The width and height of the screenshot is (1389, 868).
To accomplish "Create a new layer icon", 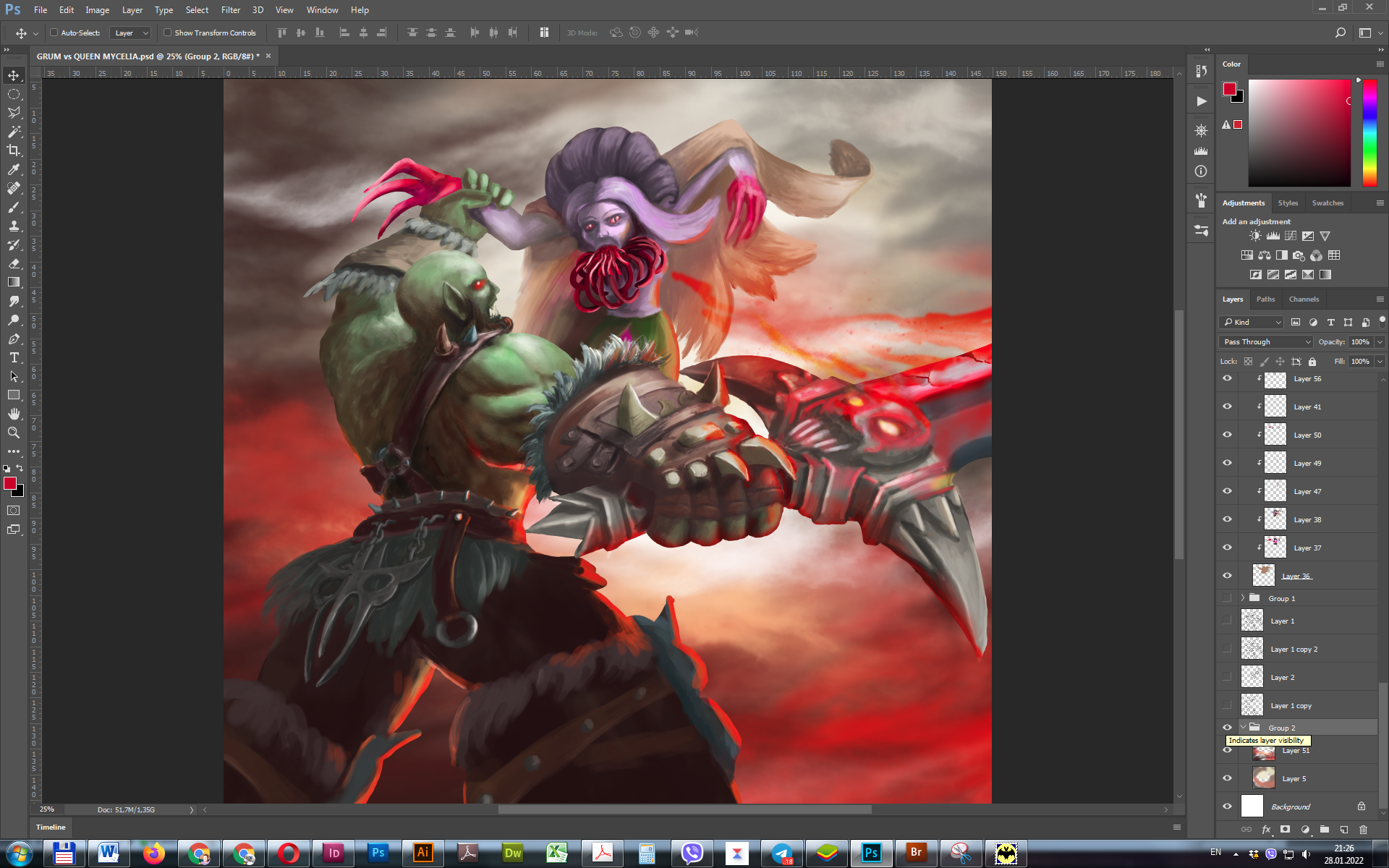I will 1343,830.
